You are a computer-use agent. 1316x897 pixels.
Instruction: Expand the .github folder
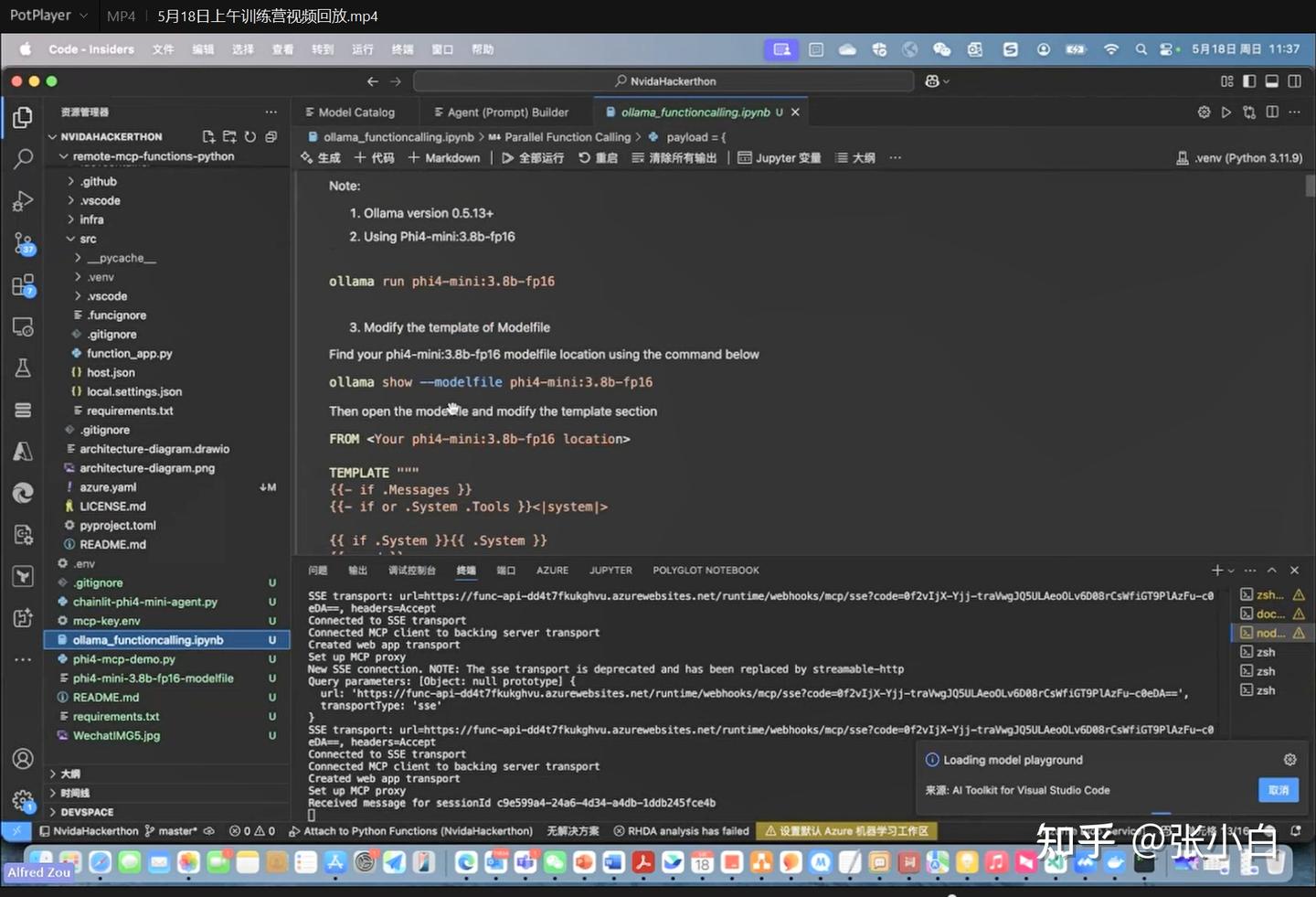coord(99,181)
